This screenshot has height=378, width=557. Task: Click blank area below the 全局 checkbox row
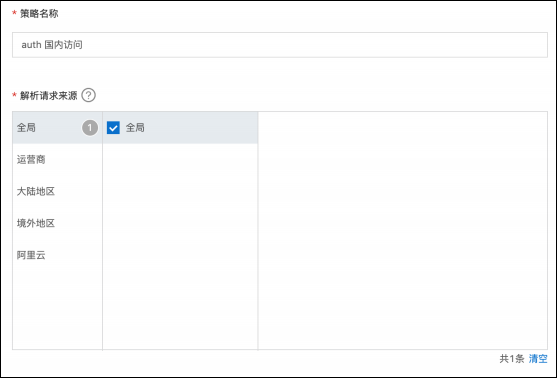(x=180, y=247)
